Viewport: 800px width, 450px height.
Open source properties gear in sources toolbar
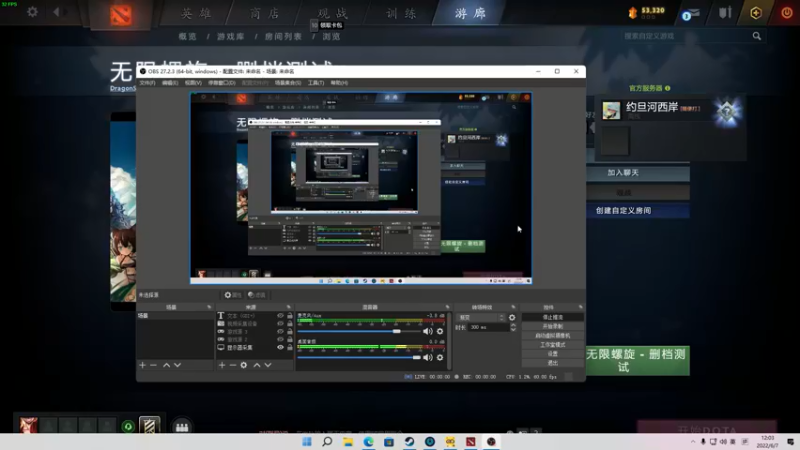[x=243, y=365]
